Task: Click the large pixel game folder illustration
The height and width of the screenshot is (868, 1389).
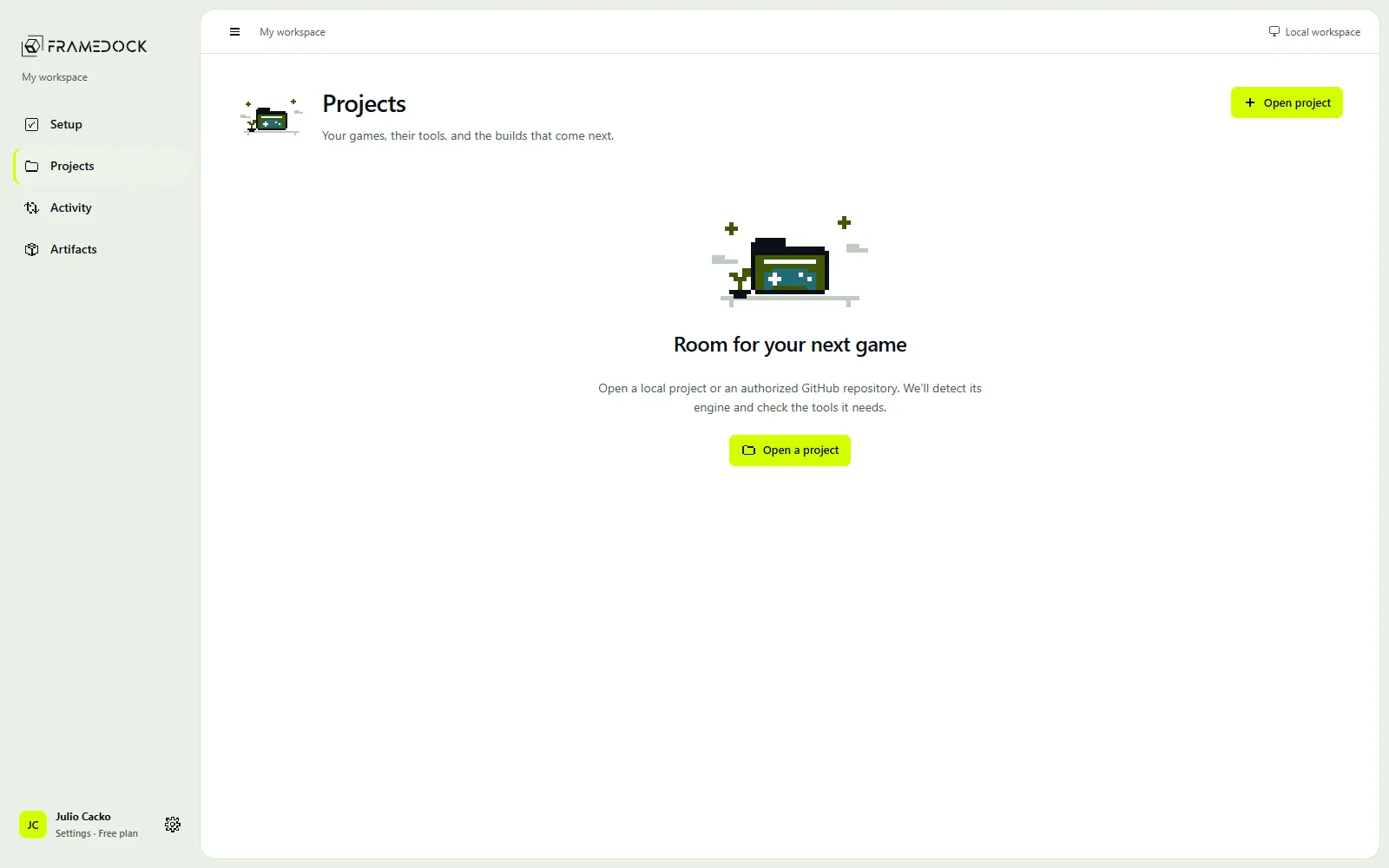Action: pyautogui.click(x=790, y=261)
